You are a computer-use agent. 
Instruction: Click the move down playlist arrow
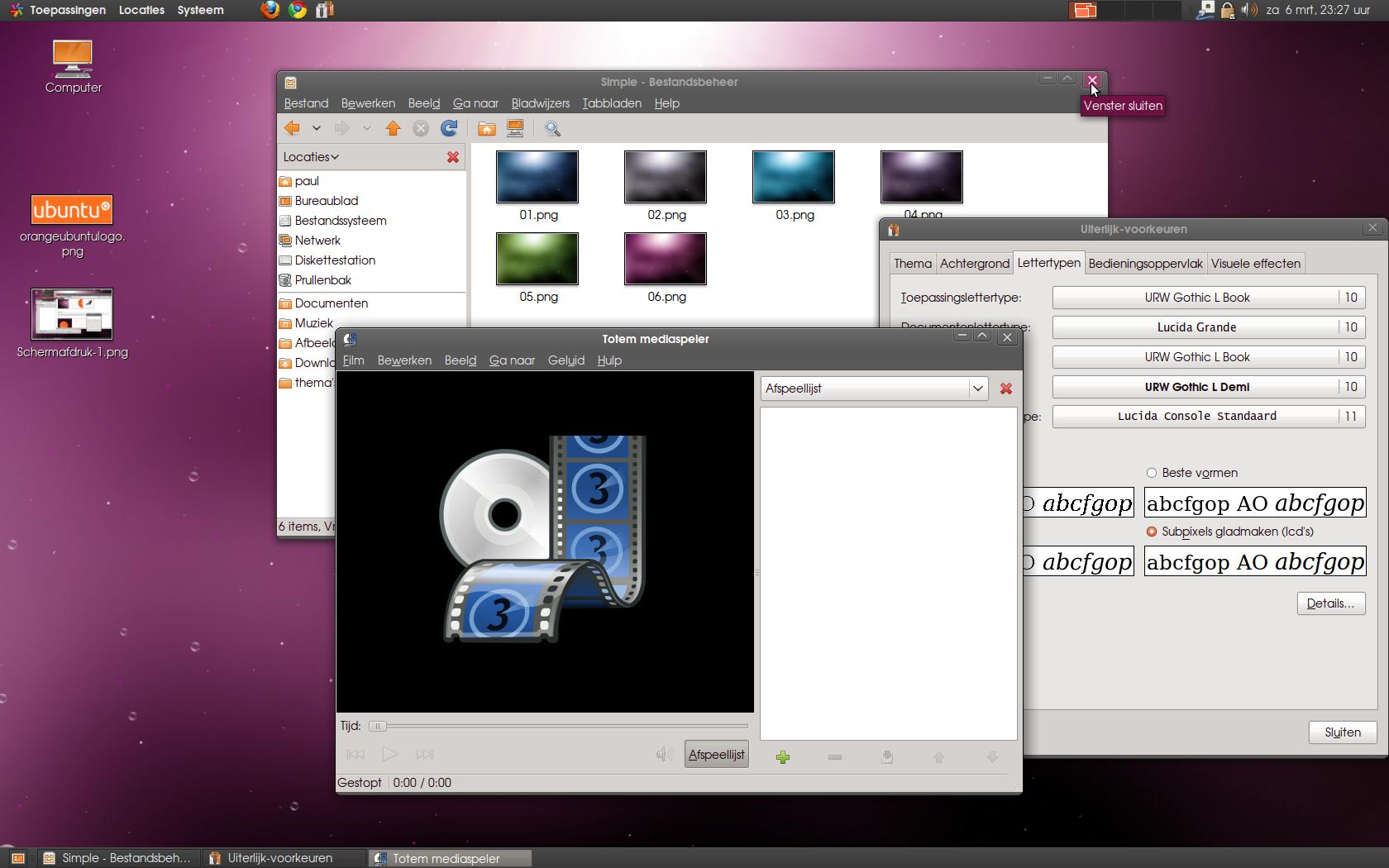992,757
